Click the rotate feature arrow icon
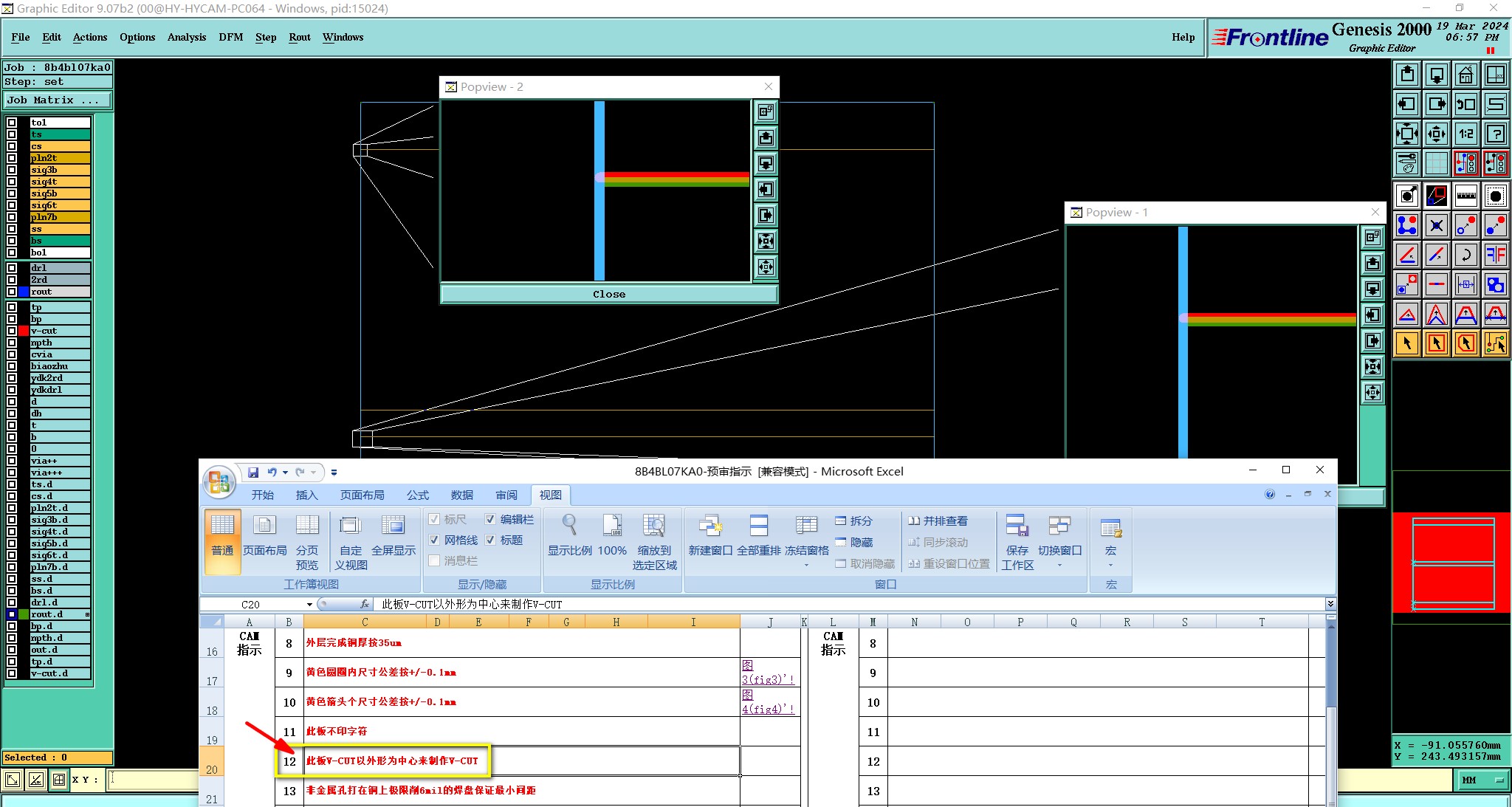Viewport: 1512px width, 807px height. (x=1465, y=255)
